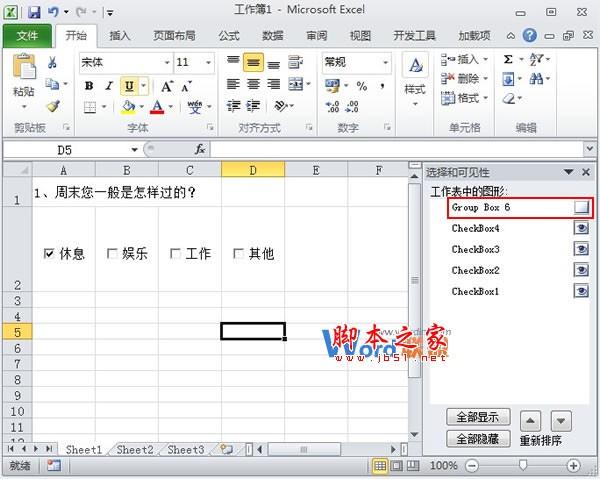The width and height of the screenshot is (600, 479).
Task: Click the 全部显示 button
Action: (x=479, y=417)
